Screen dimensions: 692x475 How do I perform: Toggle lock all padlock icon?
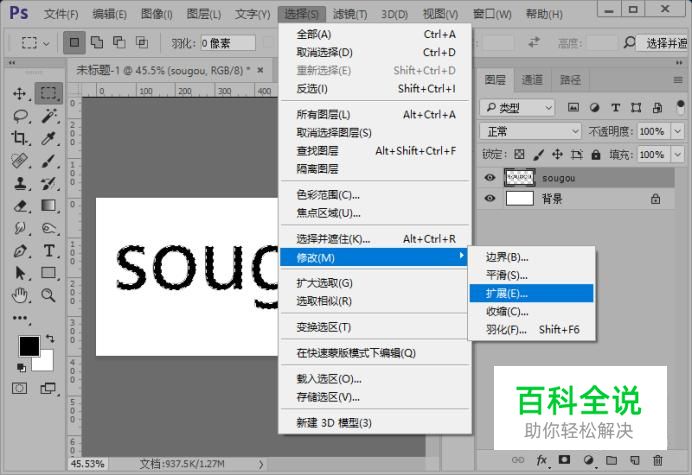[x=596, y=154]
